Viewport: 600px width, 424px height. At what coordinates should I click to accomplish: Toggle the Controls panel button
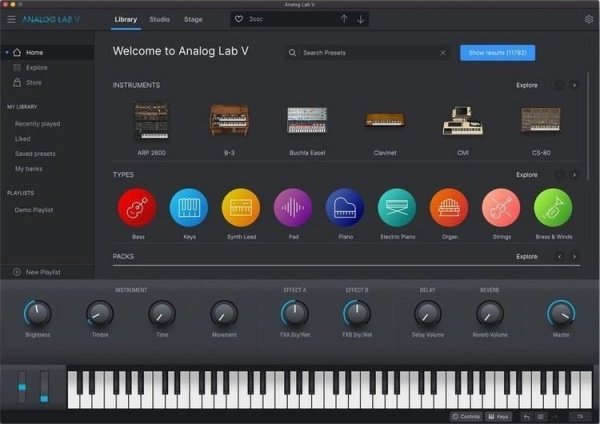(466, 416)
